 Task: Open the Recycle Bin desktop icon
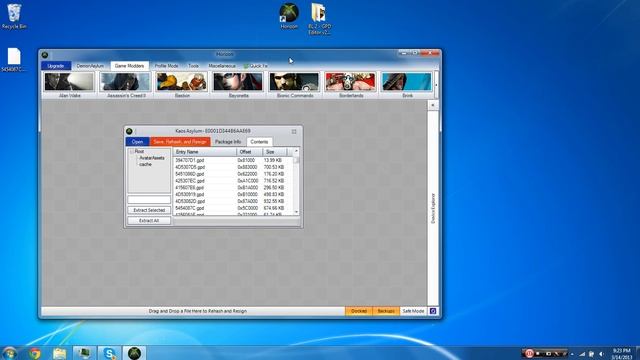14,16
